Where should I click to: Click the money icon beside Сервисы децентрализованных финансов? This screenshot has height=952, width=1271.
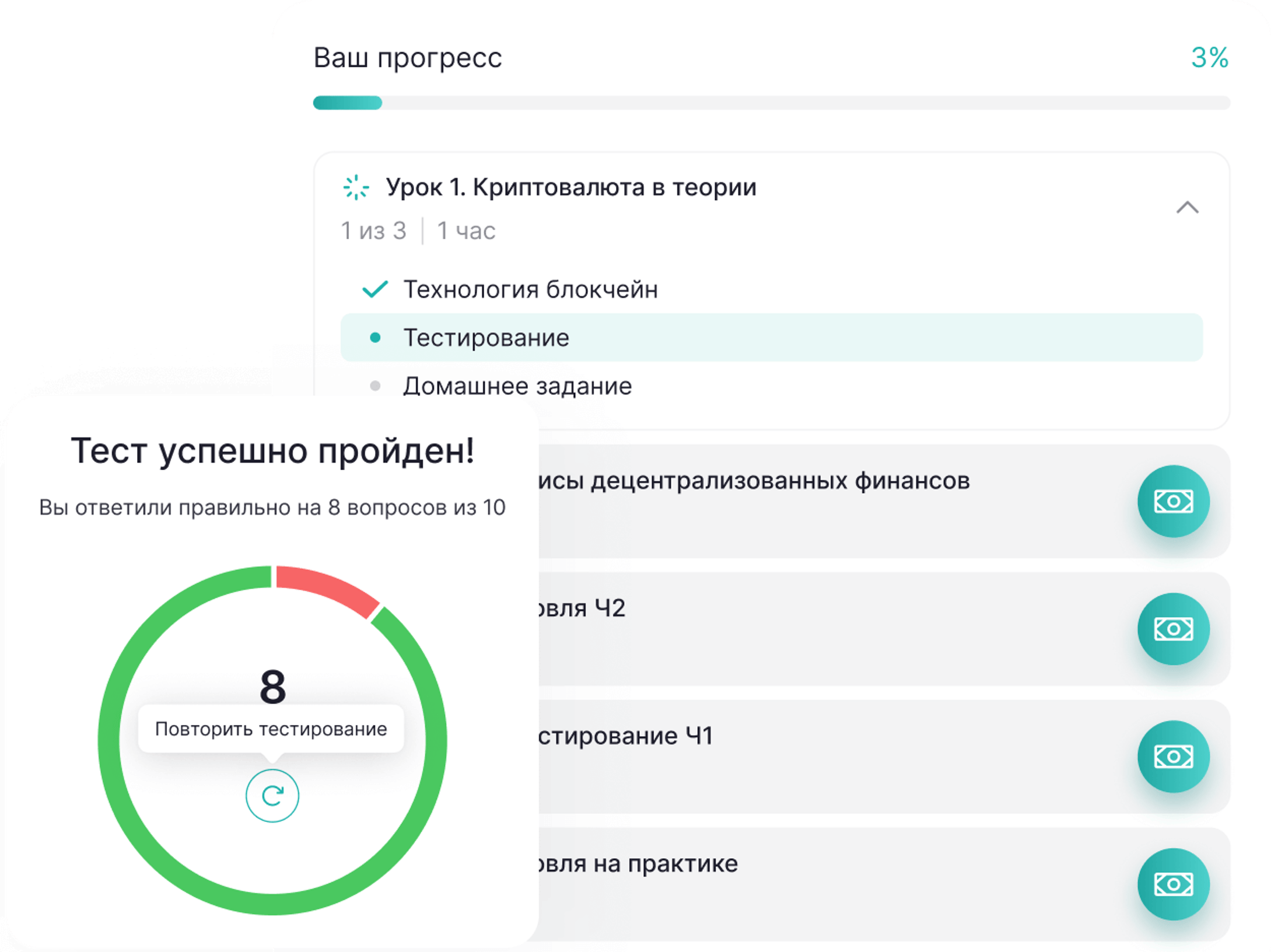pos(1174,500)
